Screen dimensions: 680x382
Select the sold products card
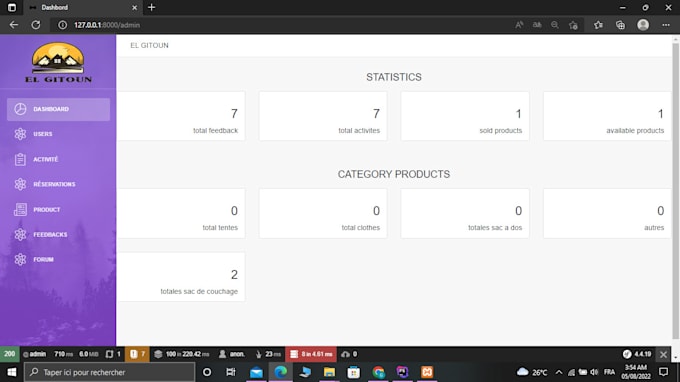coord(465,116)
